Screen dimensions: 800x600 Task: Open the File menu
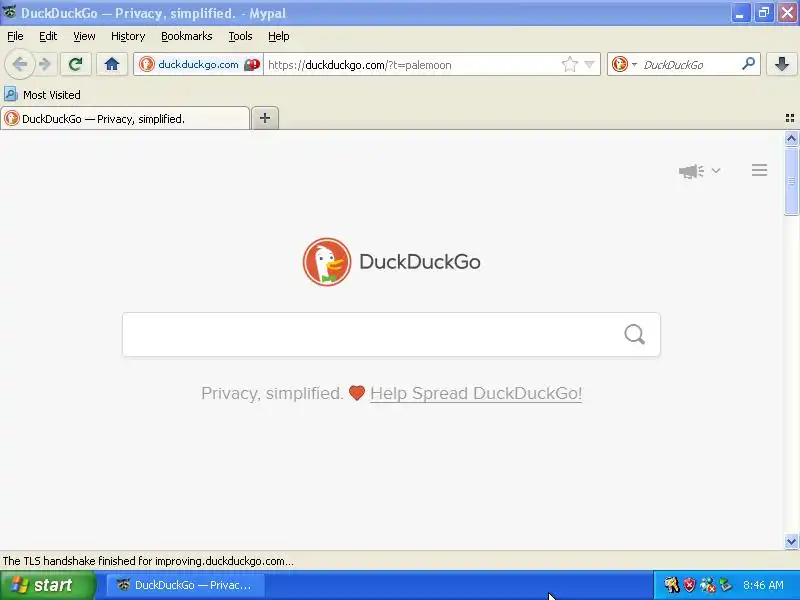point(15,36)
